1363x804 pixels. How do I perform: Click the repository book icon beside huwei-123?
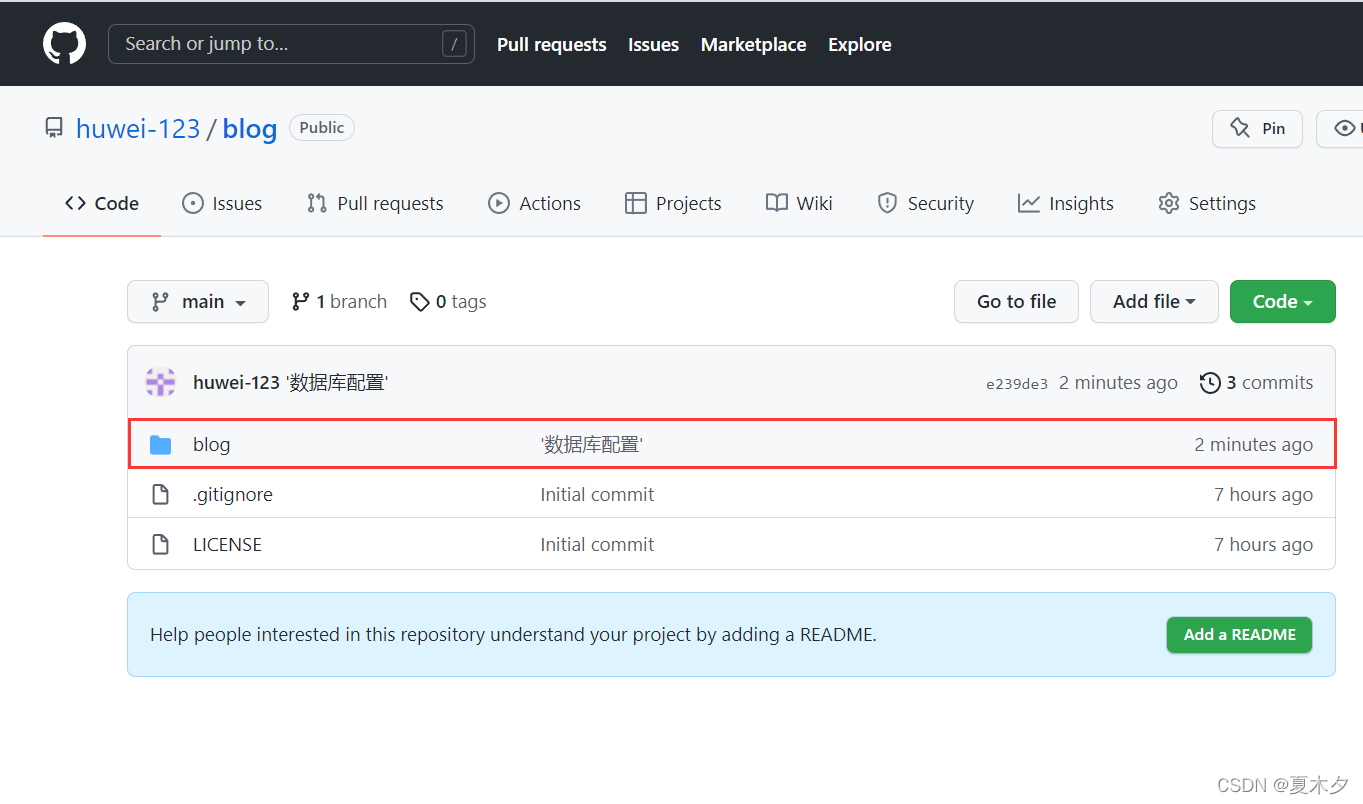tap(54, 128)
